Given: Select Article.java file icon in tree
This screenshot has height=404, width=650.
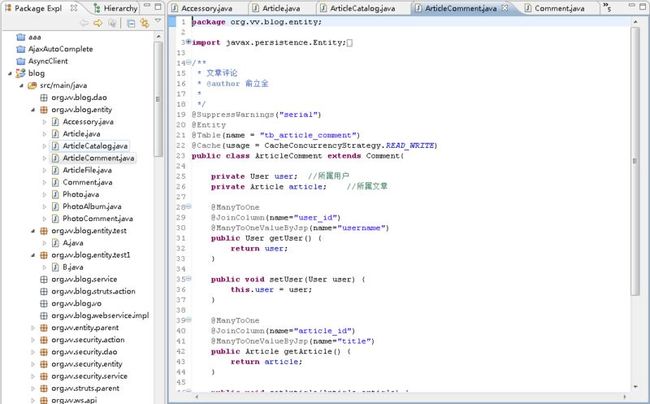Looking at the screenshot, I should [55, 134].
